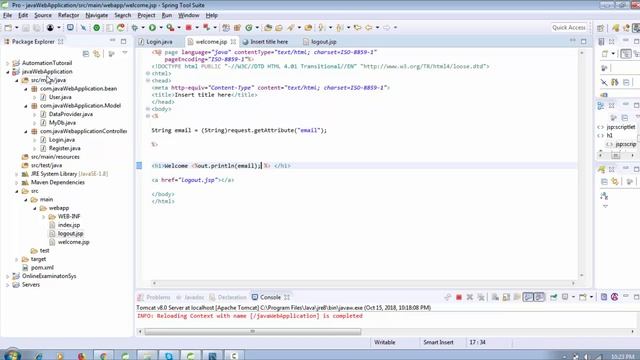Select pom.xml in Package Explorer
This screenshot has width=640, height=360.
(x=42, y=268)
